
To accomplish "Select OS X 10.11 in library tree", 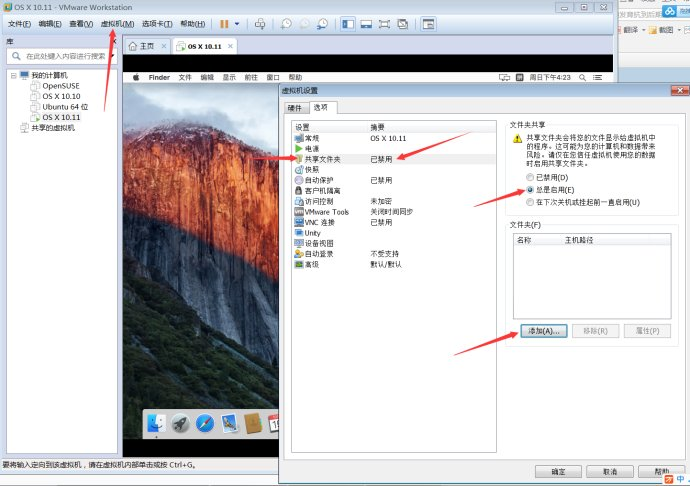I will click(61, 117).
